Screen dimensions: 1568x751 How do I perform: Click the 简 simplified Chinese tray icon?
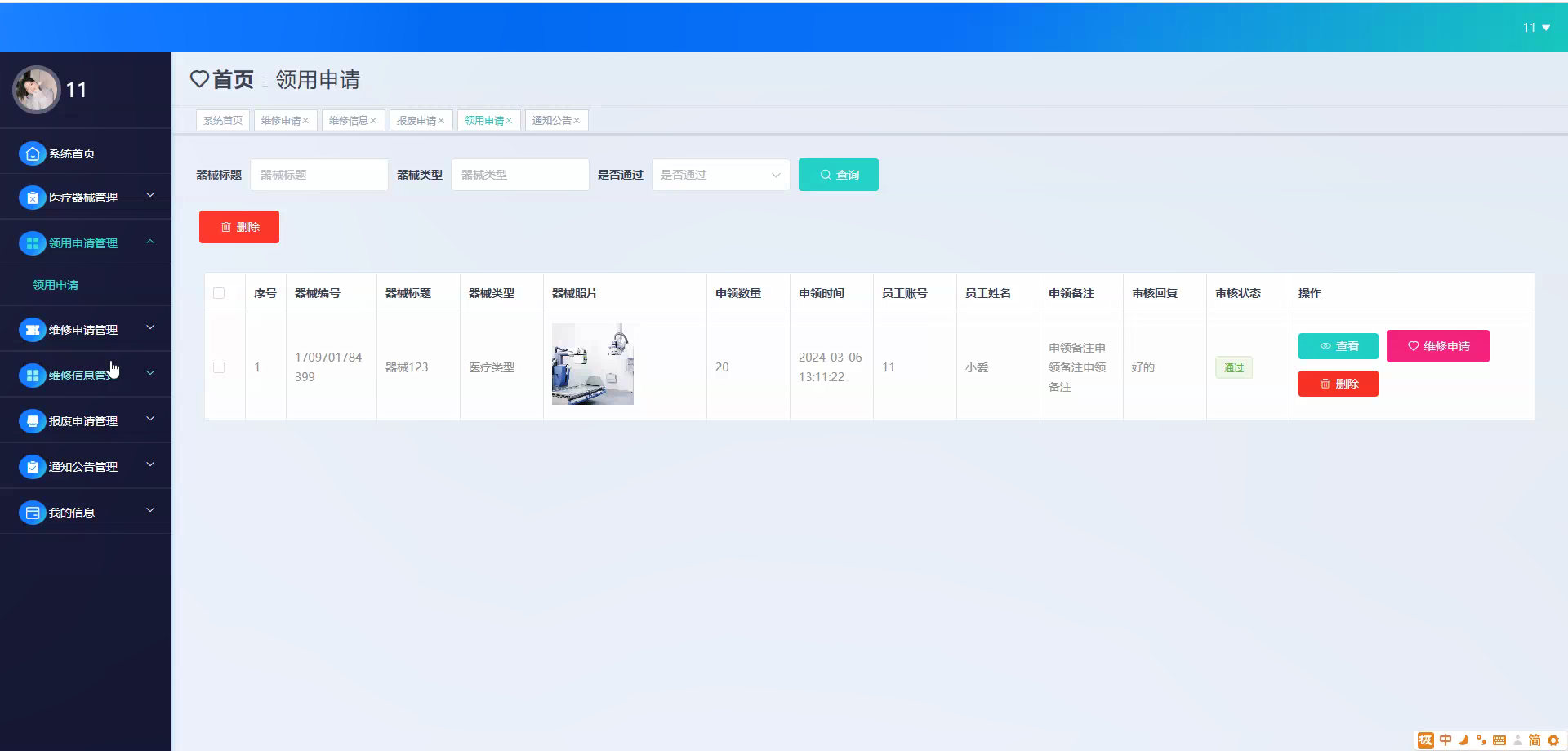1535,740
